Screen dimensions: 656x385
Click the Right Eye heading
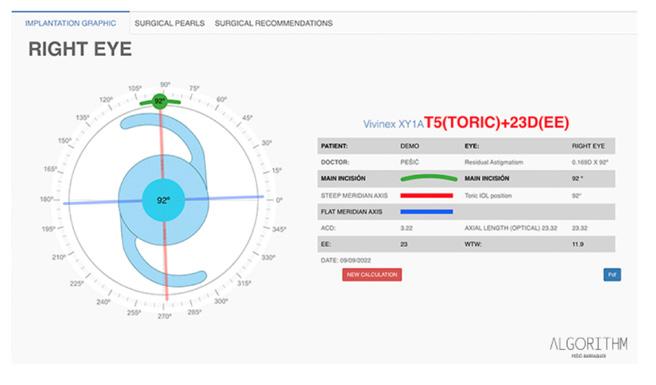pyautogui.click(x=80, y=49)
